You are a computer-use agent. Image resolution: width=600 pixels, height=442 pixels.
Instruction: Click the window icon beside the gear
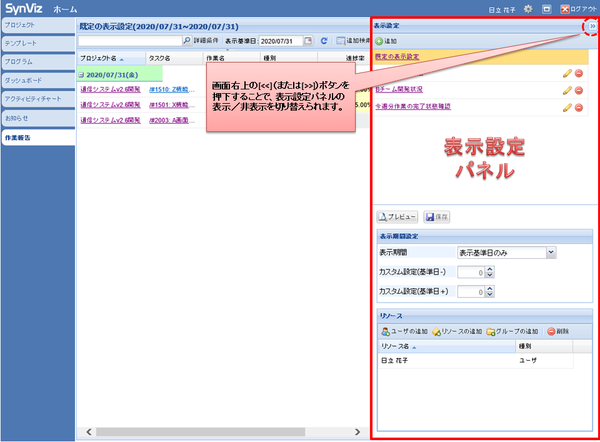(x=547, y=9)
